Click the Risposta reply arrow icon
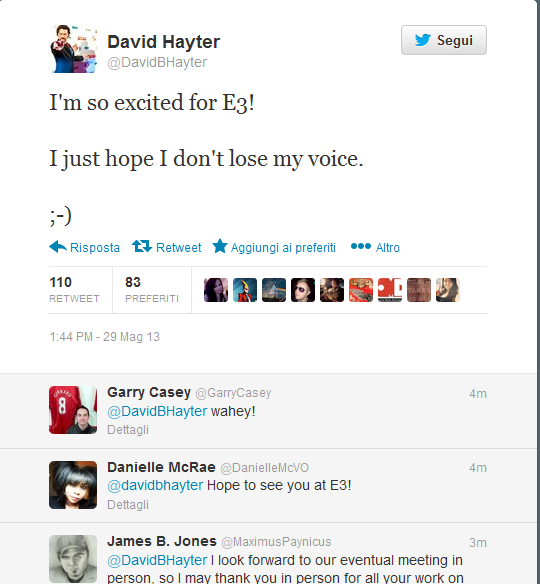 (x=58, y=247)
